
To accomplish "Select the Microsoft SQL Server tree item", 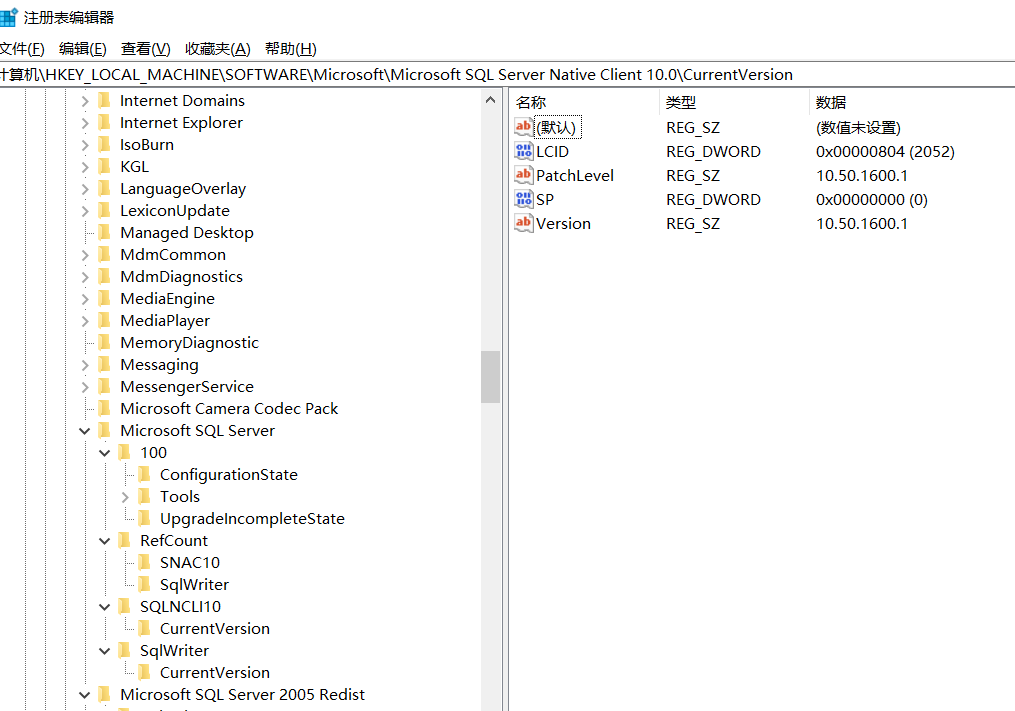I will point(197,431).
